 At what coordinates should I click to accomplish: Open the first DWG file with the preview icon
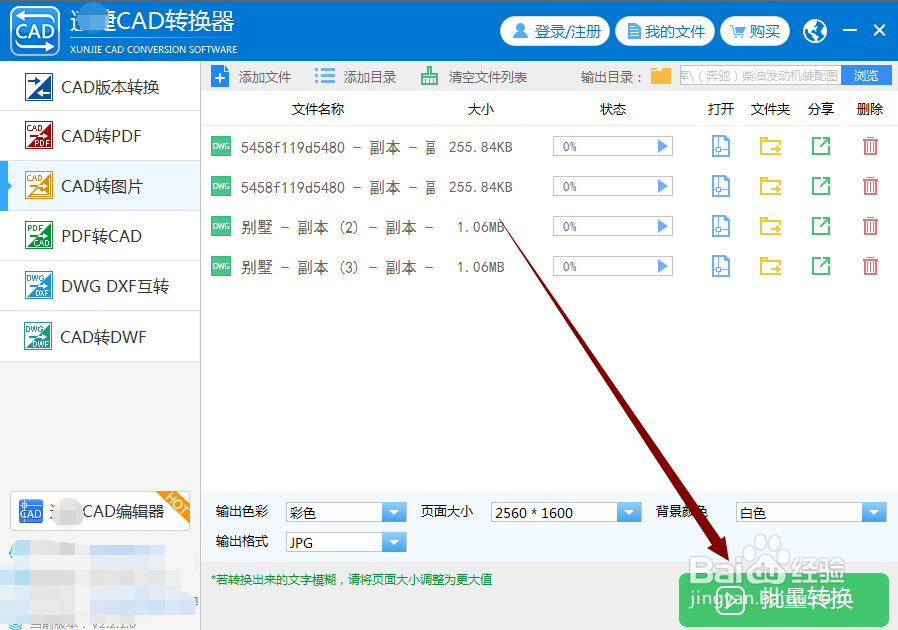coord(719,146)
